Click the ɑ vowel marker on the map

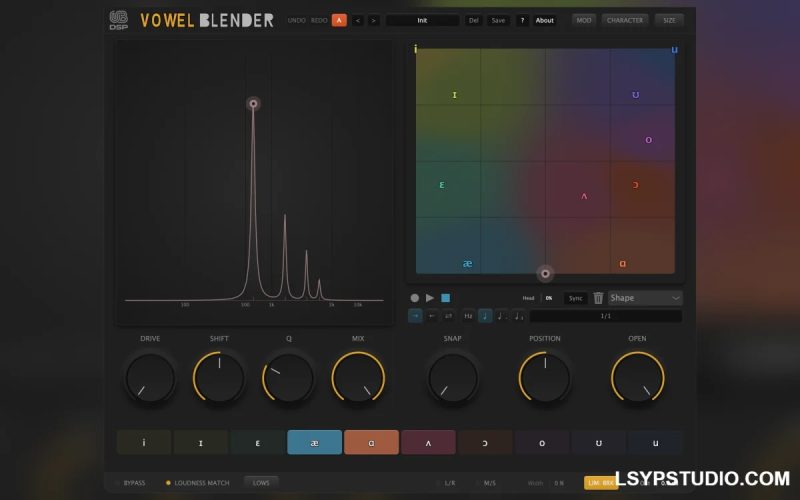click(x=622, y=263)
